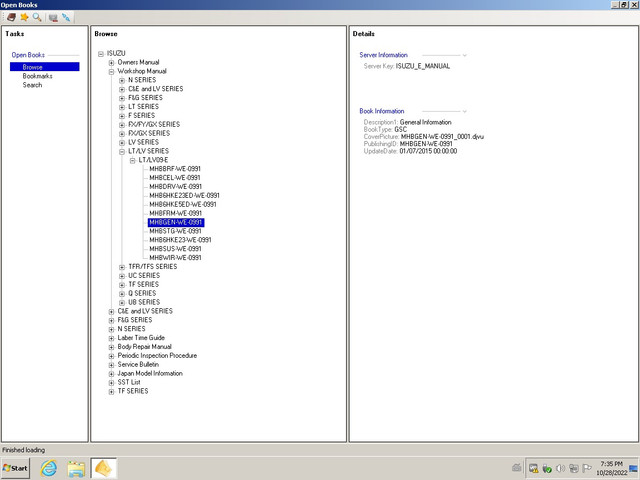Click cover picture value MHBGEN-WE-0991_0001.djvu
This screenshot has width=640, height=480.
click(442, 137)
